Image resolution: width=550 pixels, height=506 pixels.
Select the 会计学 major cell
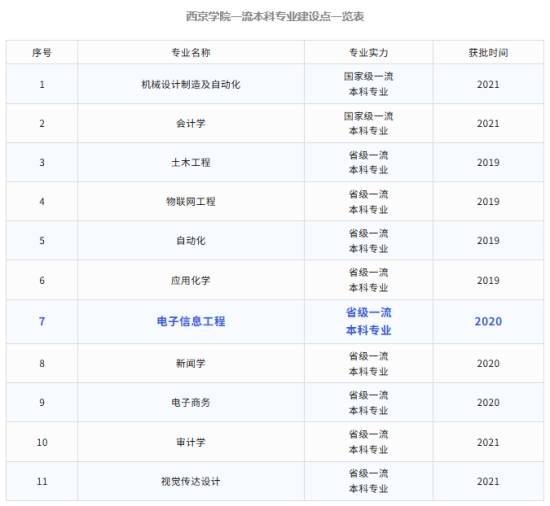pyautogui.click(x=191, y=123)
